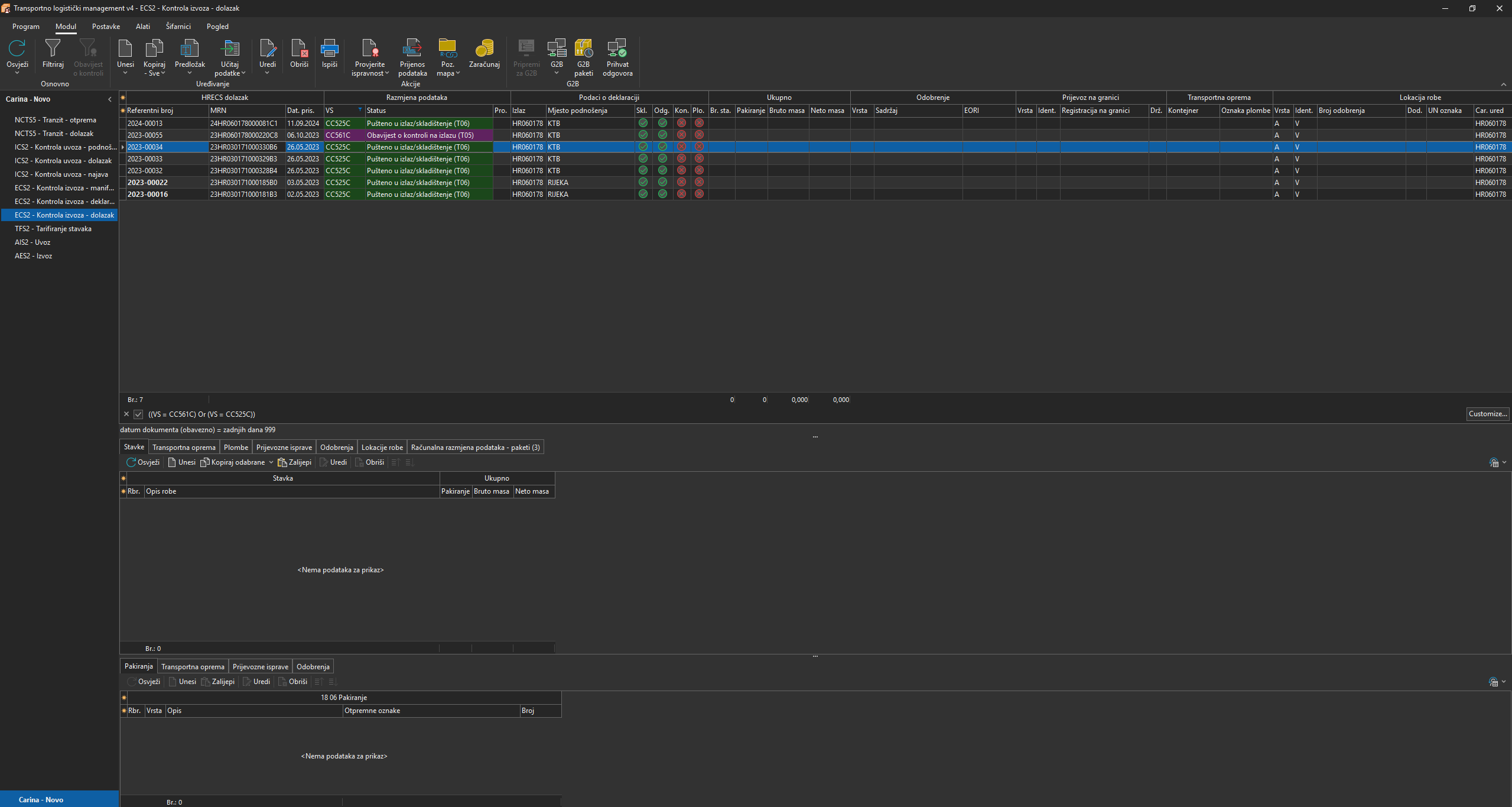Click the Osvježi refresh icon in ribbon
Viewport: 1512px width, 807px height.
pos(17,48)
